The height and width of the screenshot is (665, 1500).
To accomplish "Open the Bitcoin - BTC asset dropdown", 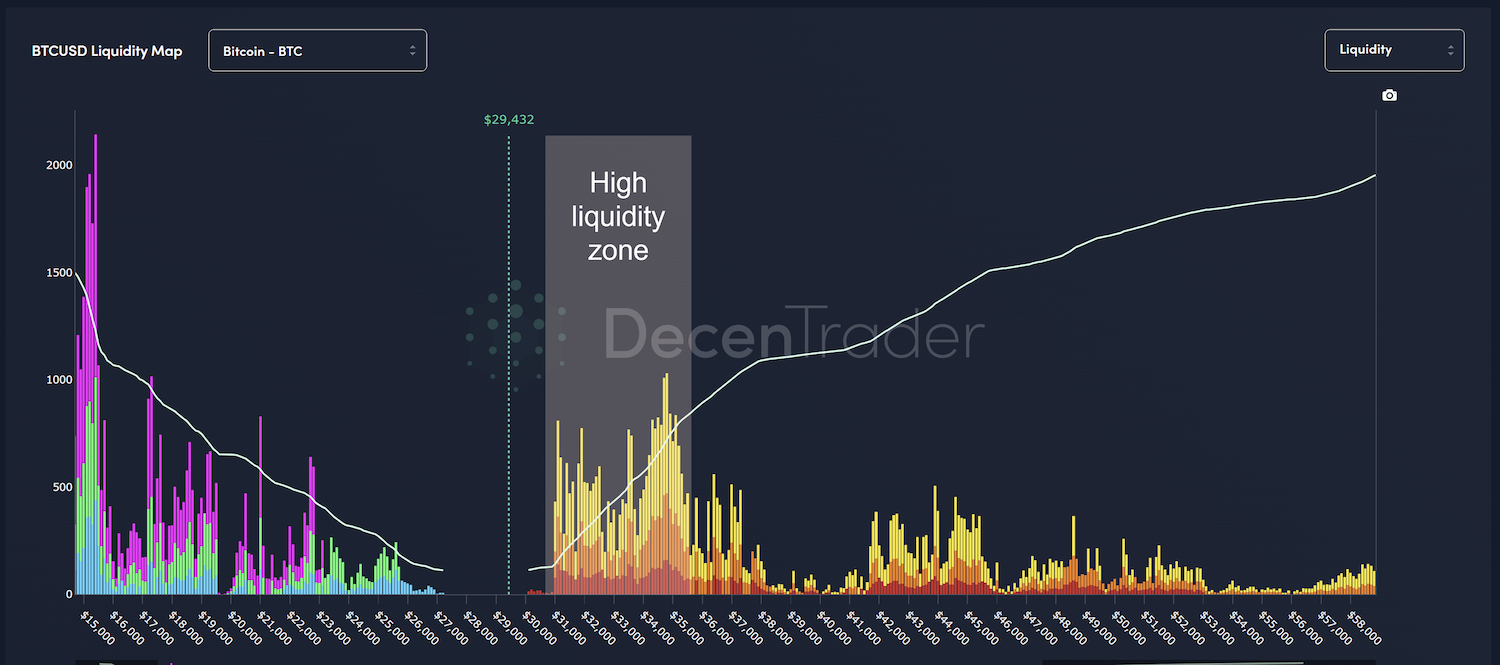I will point(317,50).
